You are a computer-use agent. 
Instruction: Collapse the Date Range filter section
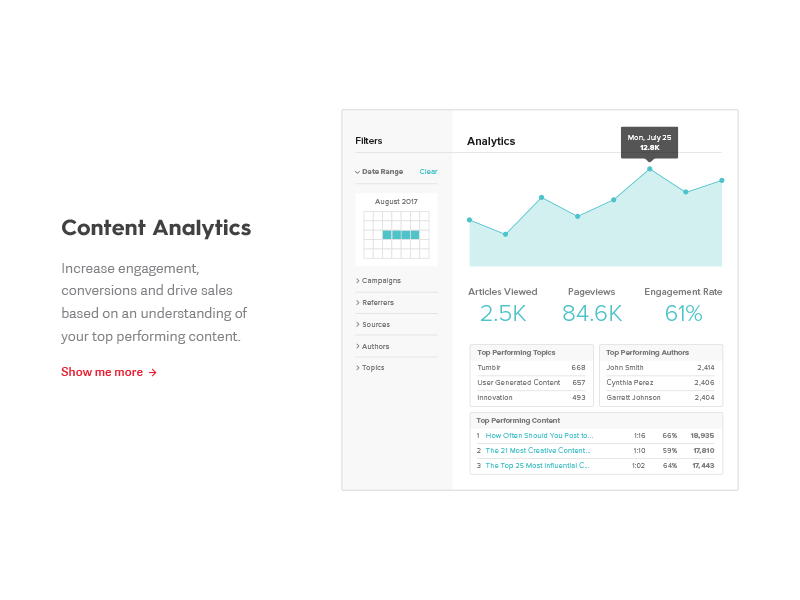[x=379, y=171]
